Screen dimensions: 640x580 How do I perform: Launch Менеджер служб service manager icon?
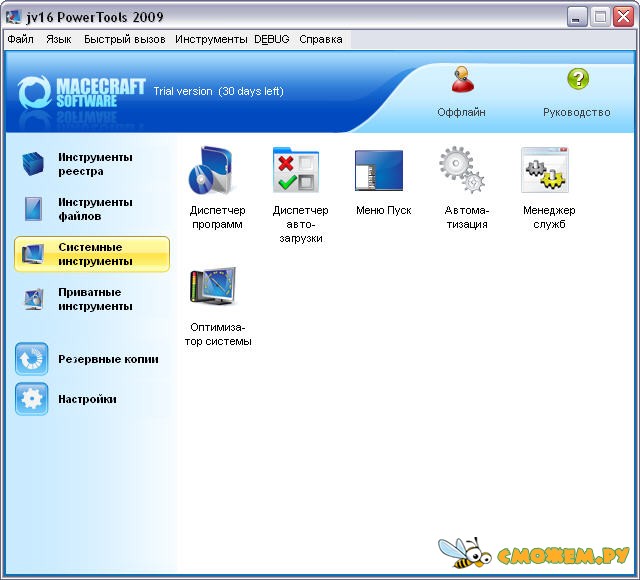545,170
